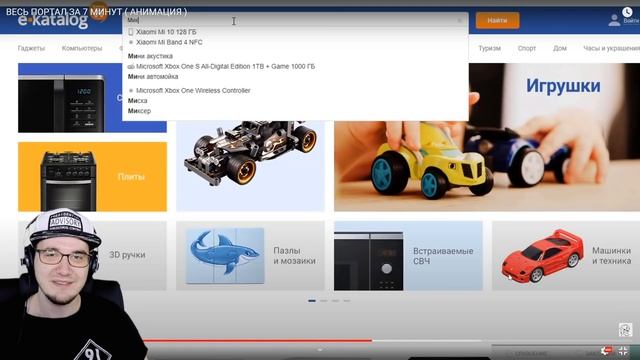This screenshot has height=360, width=640.
Task: Click the channel watermark icon above controls
Action: [x=625, y=330]
